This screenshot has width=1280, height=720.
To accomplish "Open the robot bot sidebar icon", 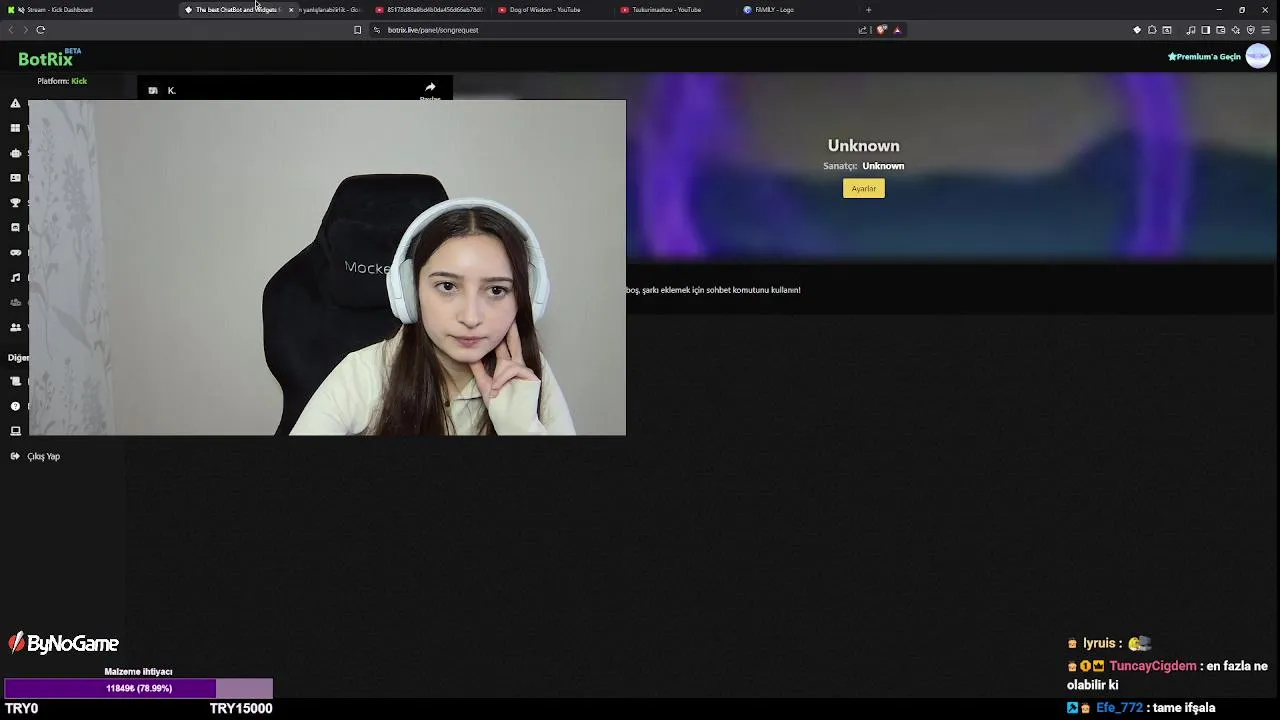I will point(15,153).
